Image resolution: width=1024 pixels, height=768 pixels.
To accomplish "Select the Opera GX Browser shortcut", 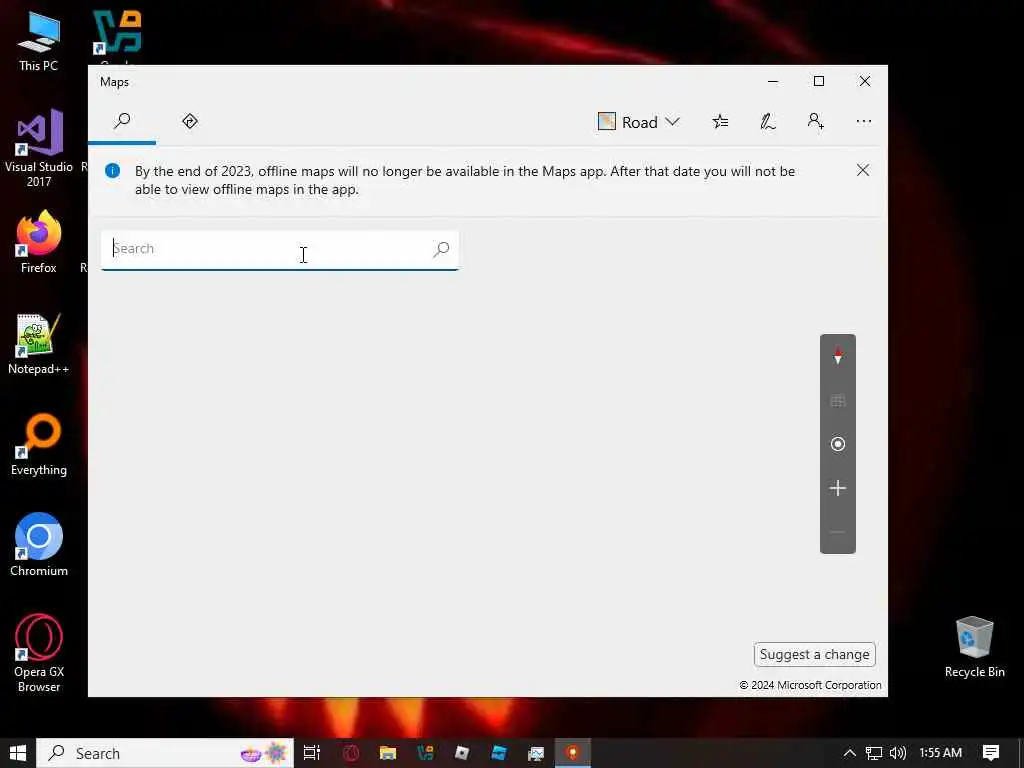I will point(39,652).
